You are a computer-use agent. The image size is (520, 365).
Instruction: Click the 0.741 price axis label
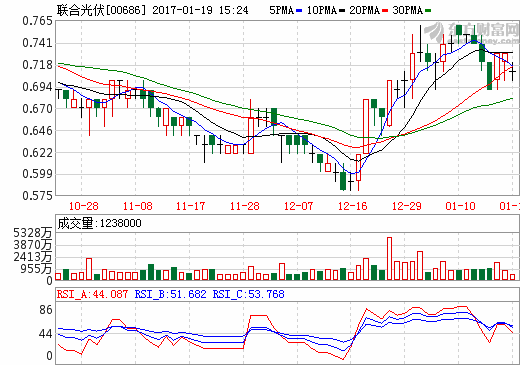tap(37, 43)
